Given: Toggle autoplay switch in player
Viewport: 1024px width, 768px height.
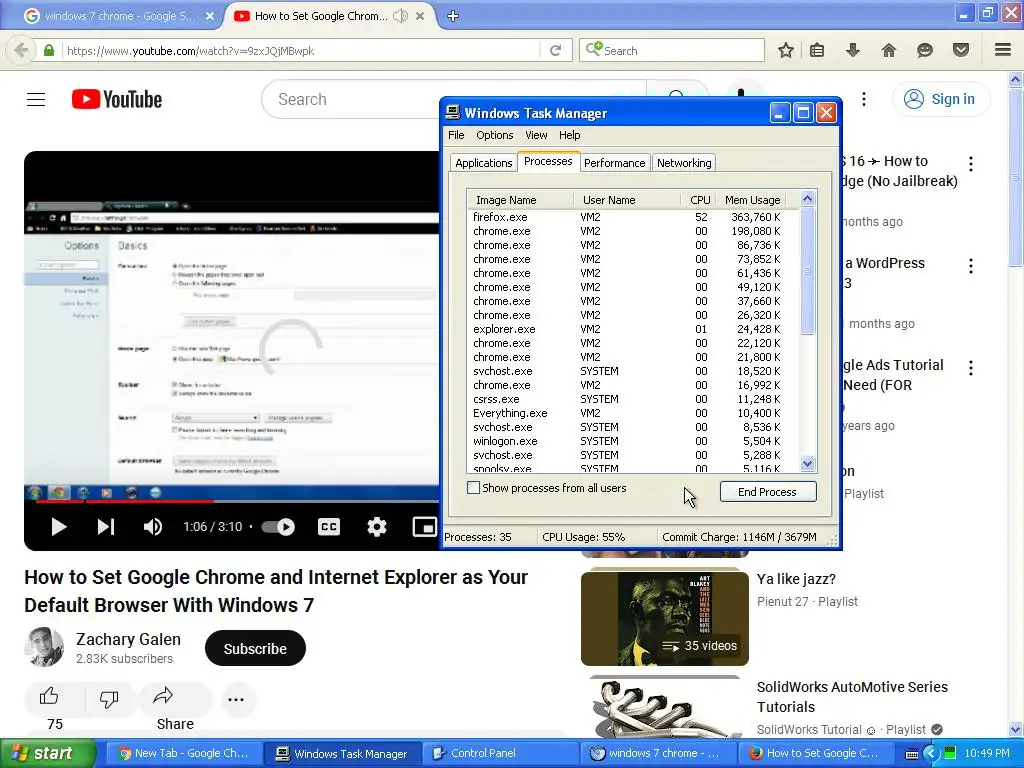Looking at the screenshot, I should [278, 526].
